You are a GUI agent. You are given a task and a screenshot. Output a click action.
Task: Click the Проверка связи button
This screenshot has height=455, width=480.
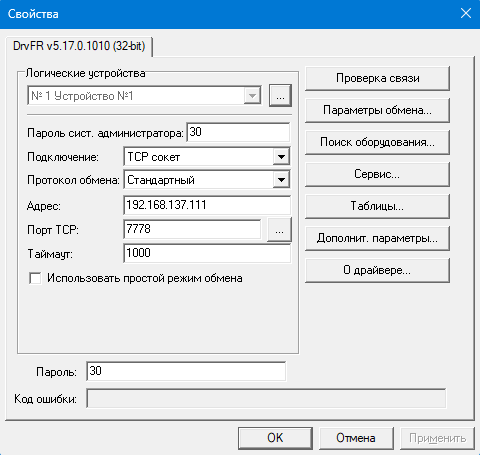[x=377, y=78]
